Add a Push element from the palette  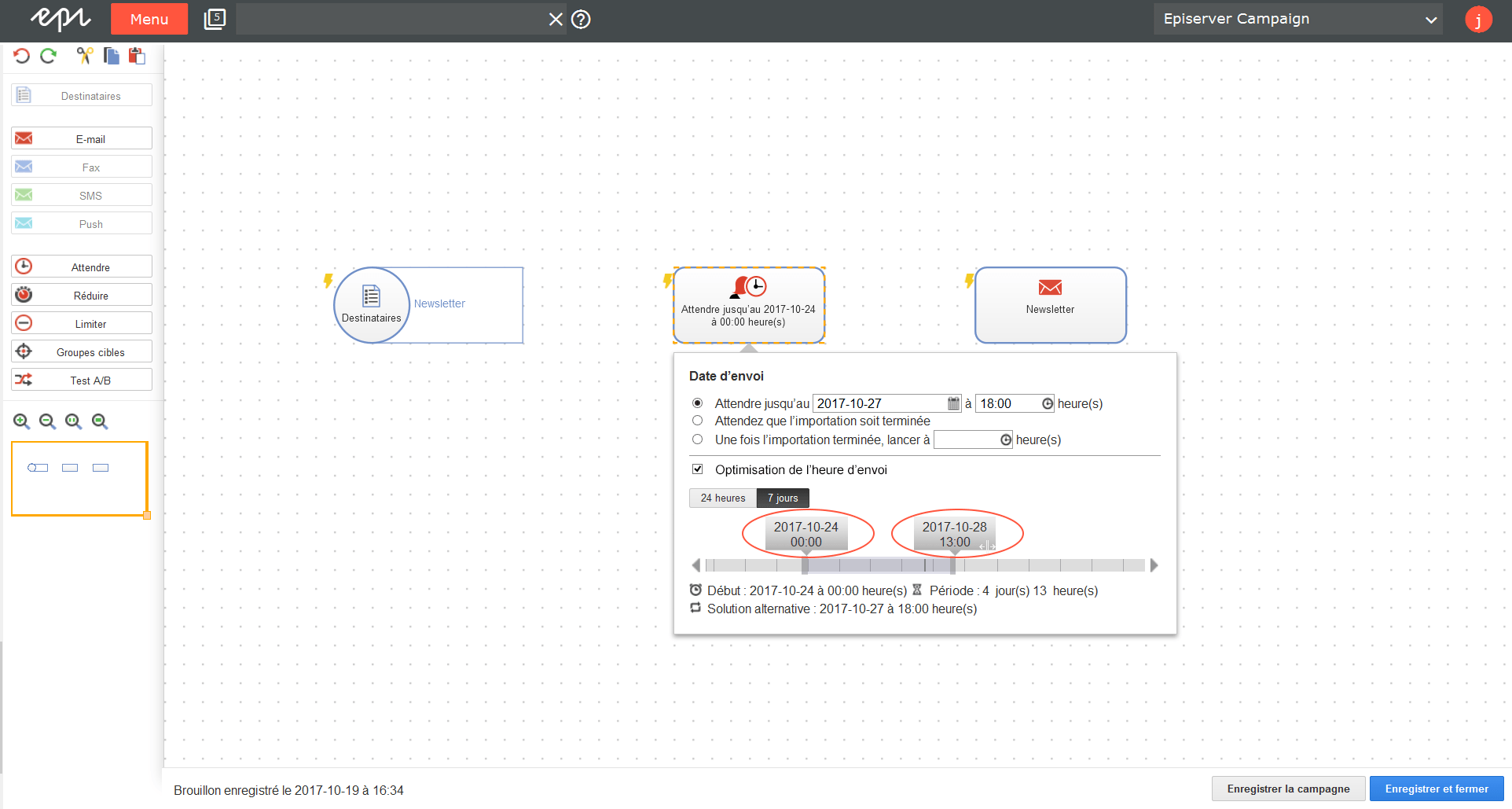coord(82,223)
